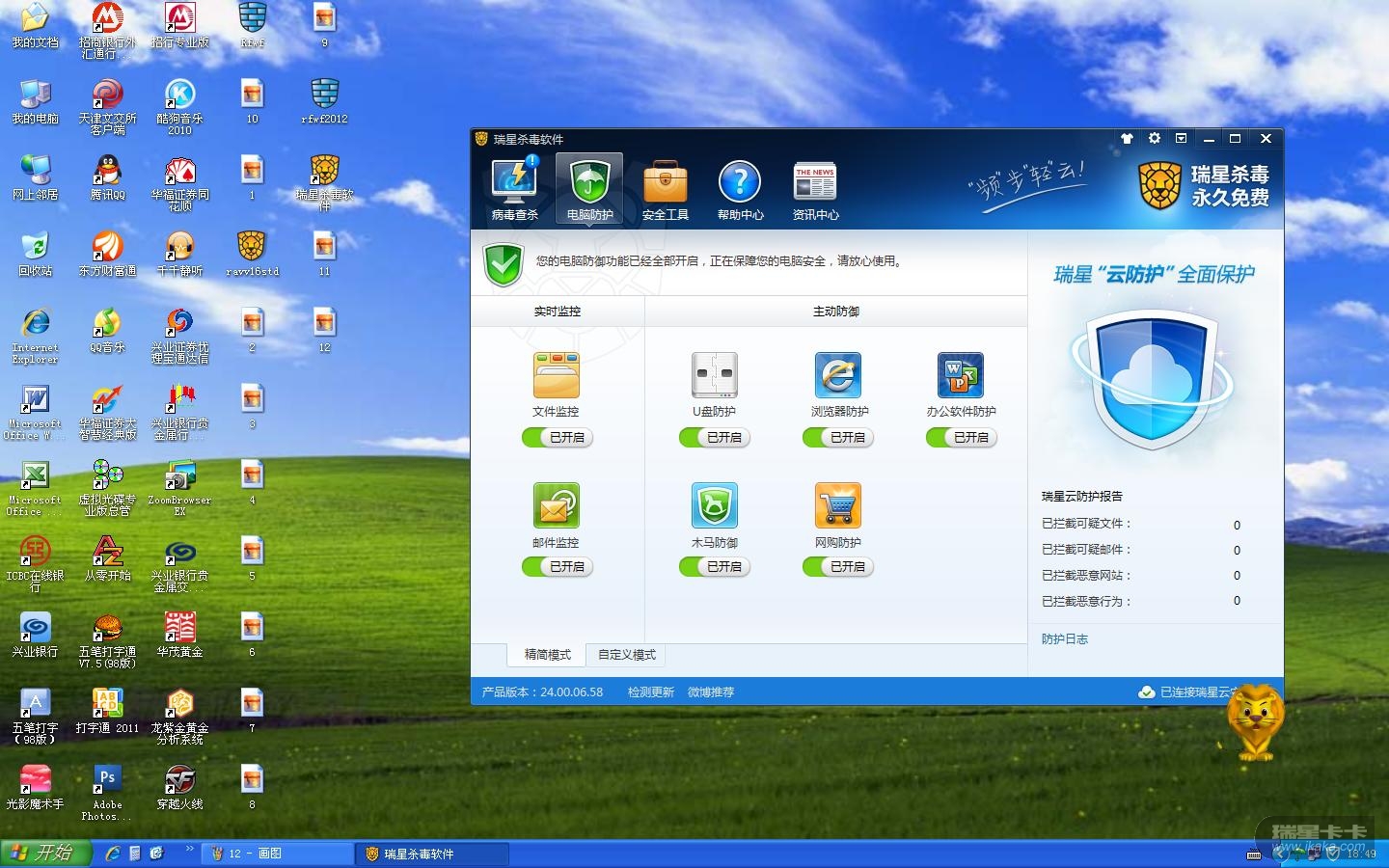Toggle the 浏览器防护 已开启 switch
The width and height of the screenshot is (1389, 868).
[x=838, y=438]
